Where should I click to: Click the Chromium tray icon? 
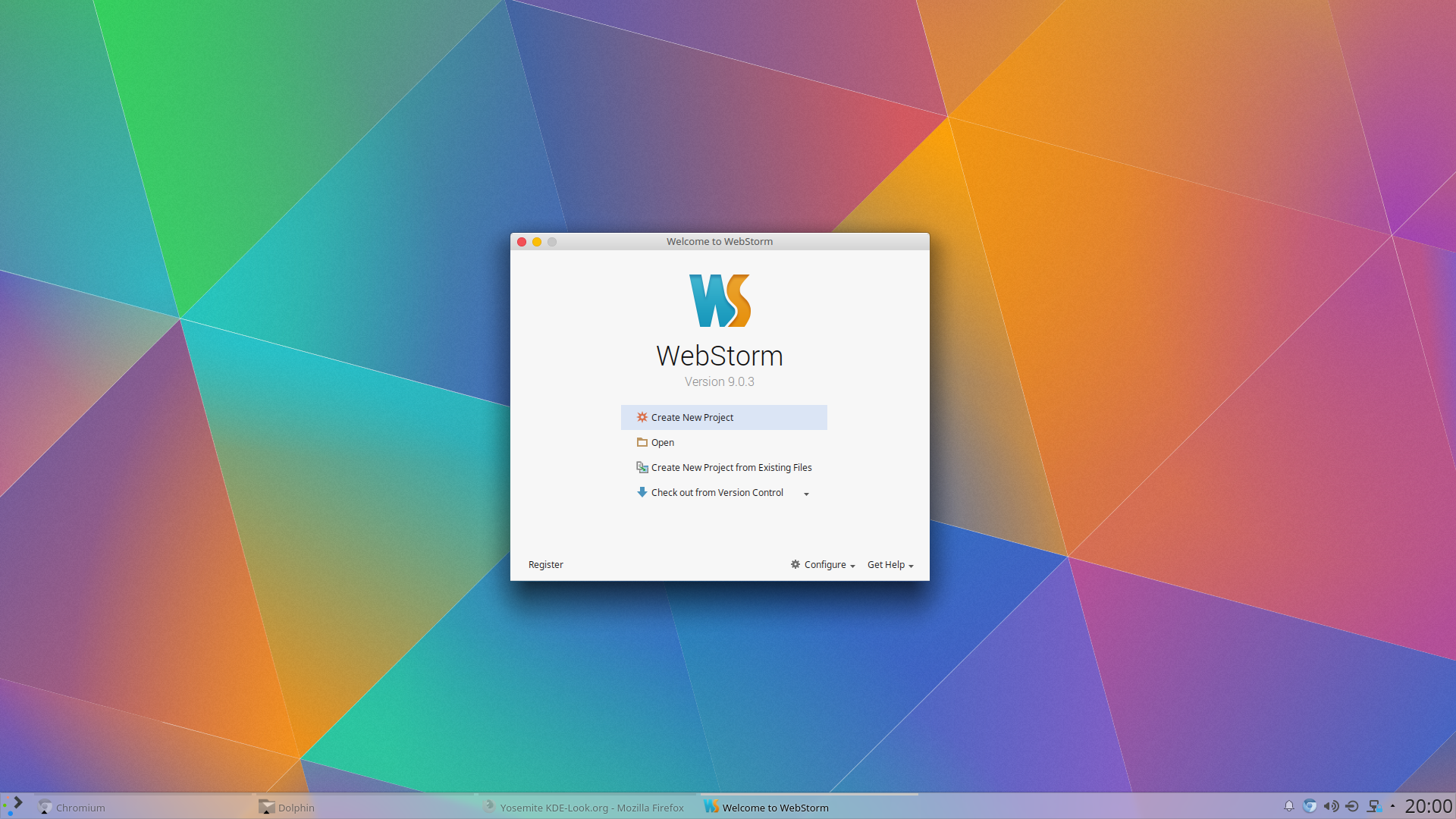tap(1310, 806)
